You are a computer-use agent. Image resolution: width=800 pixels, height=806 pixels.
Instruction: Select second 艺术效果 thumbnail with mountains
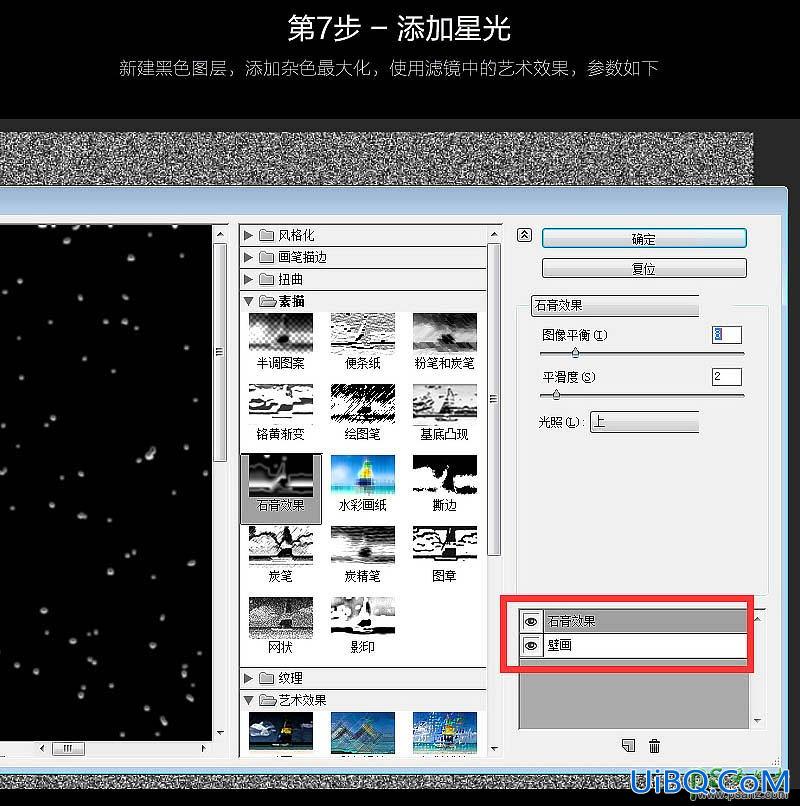pos(363,733)
